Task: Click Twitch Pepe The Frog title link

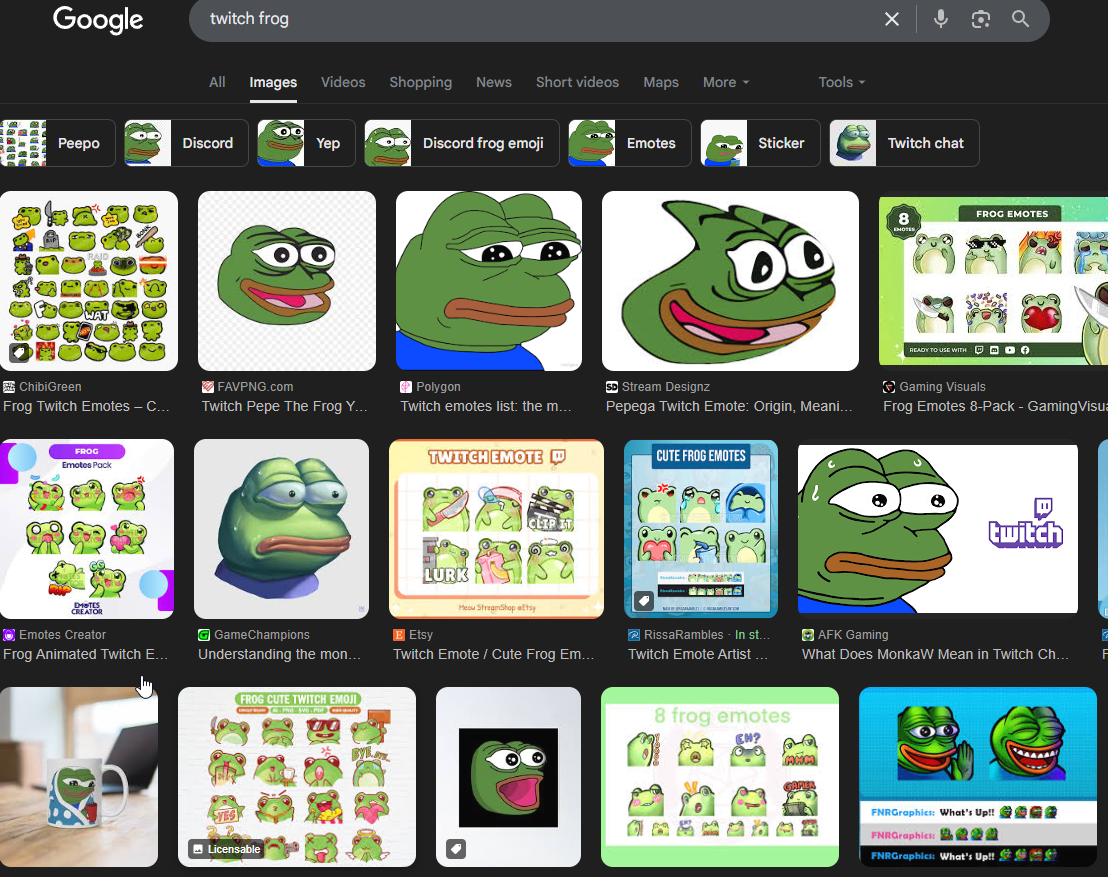Action: 284,406
